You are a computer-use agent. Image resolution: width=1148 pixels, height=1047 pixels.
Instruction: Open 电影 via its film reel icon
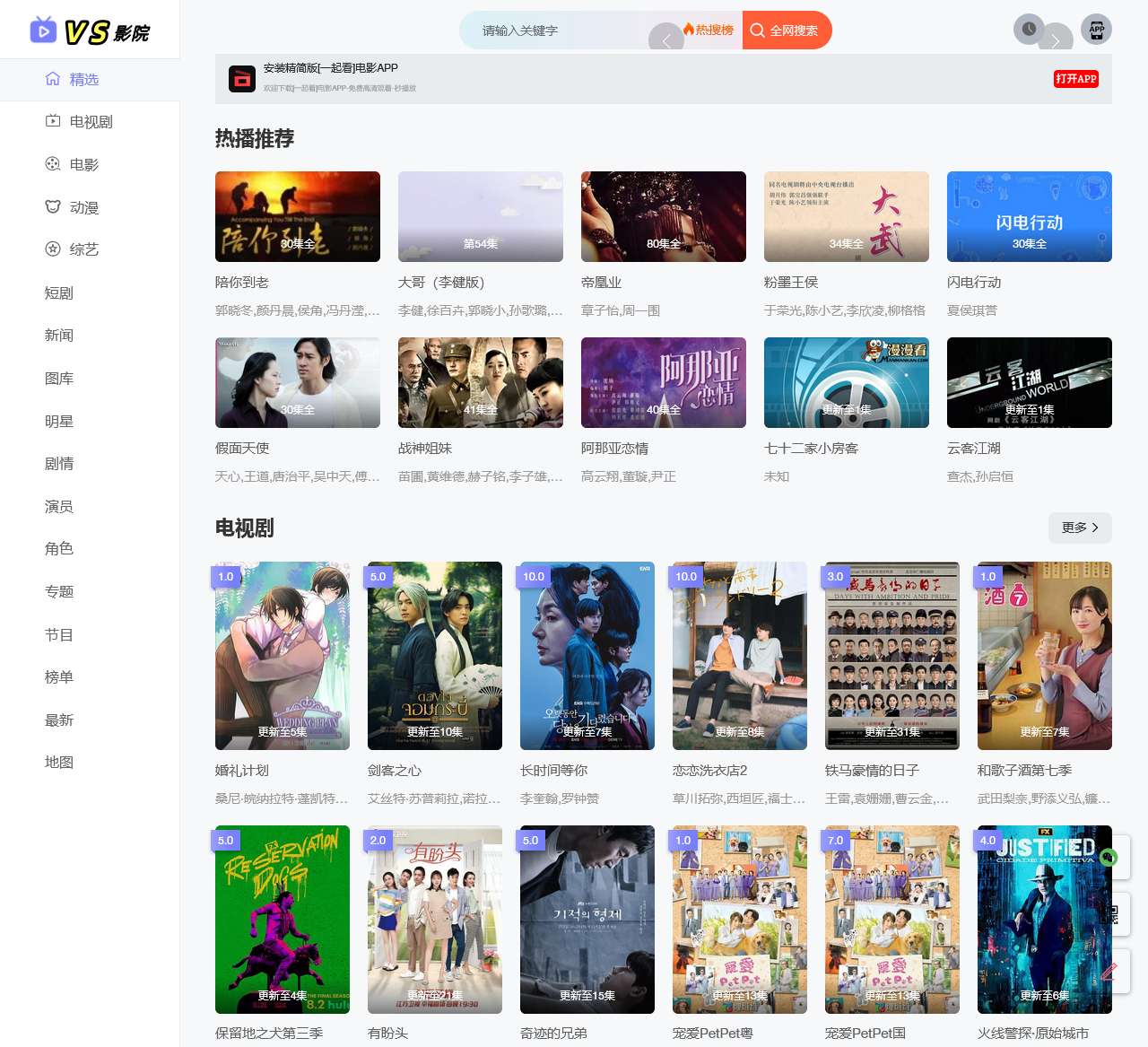(53, 164)
